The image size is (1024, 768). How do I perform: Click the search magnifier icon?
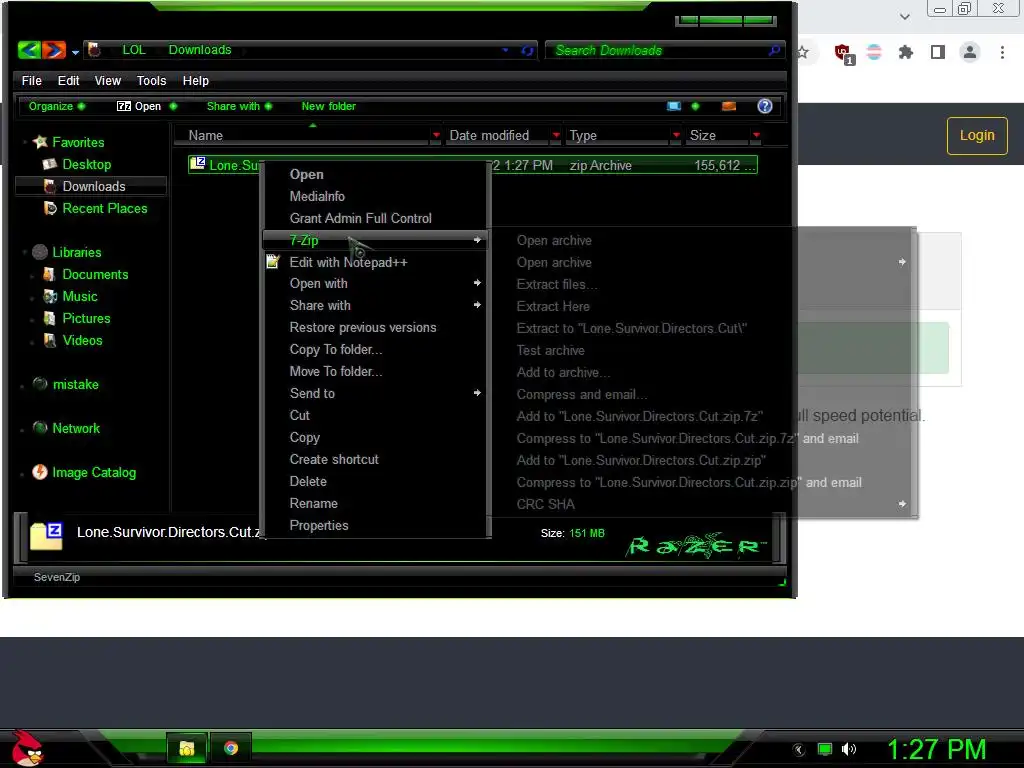(774, 50)
